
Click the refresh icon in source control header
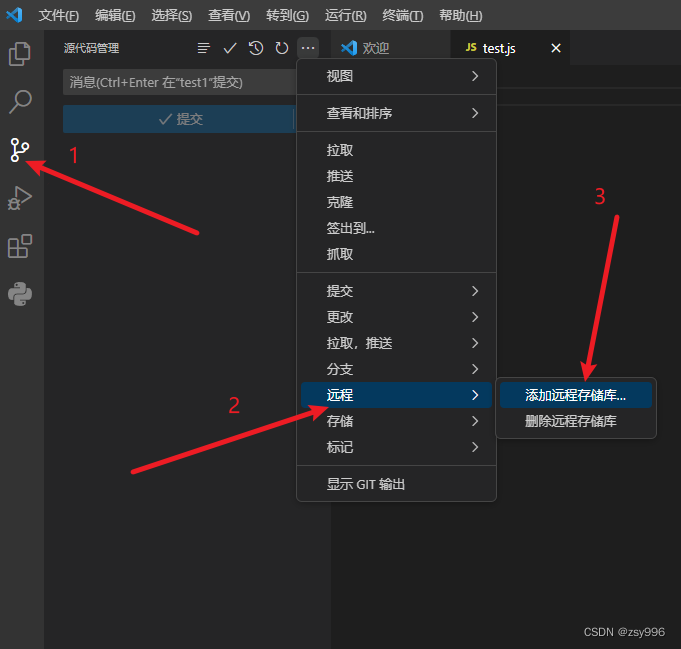pyautogui.click(x=282, y=48)
